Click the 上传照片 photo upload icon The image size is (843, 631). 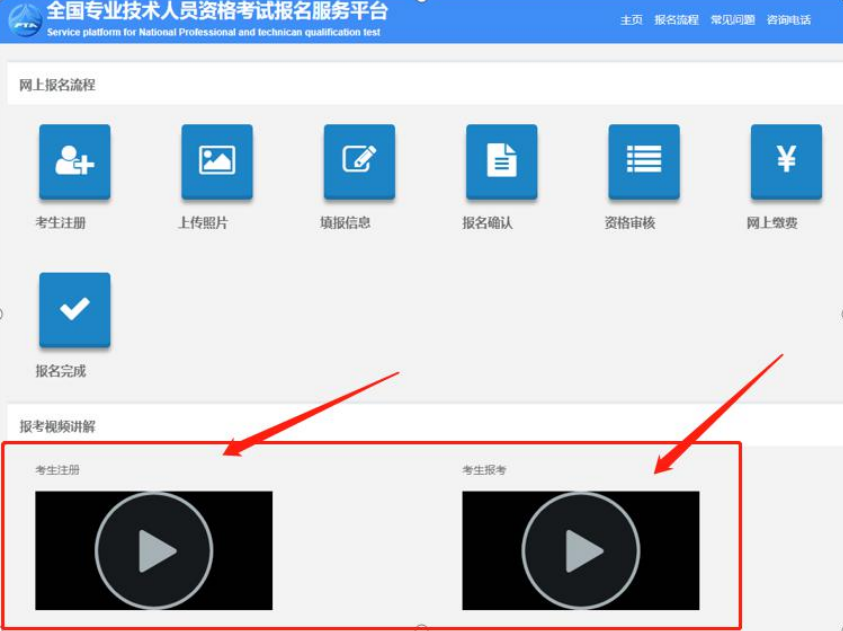(x=217, y=161)
